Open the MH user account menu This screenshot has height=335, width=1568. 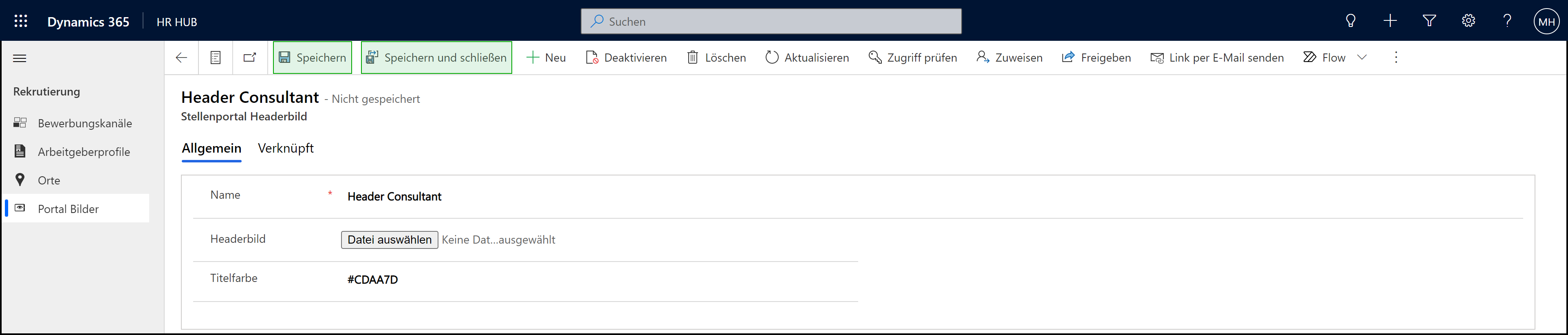(1547, 22)
